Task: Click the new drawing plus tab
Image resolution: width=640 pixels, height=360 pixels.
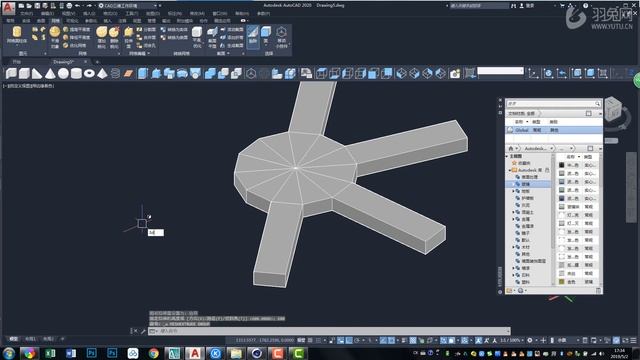Action: [97, 62]
